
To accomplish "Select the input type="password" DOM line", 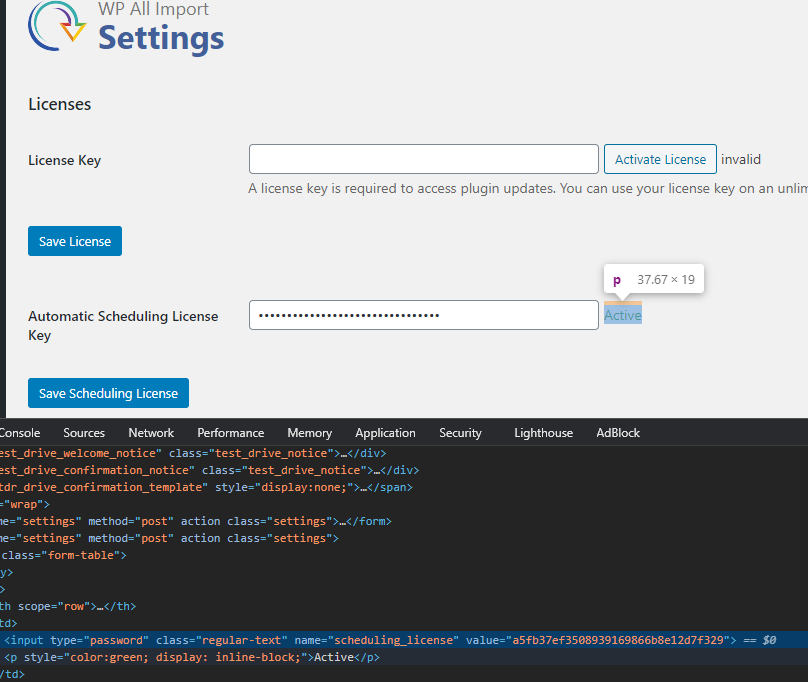I will click(x=404, y=640).
